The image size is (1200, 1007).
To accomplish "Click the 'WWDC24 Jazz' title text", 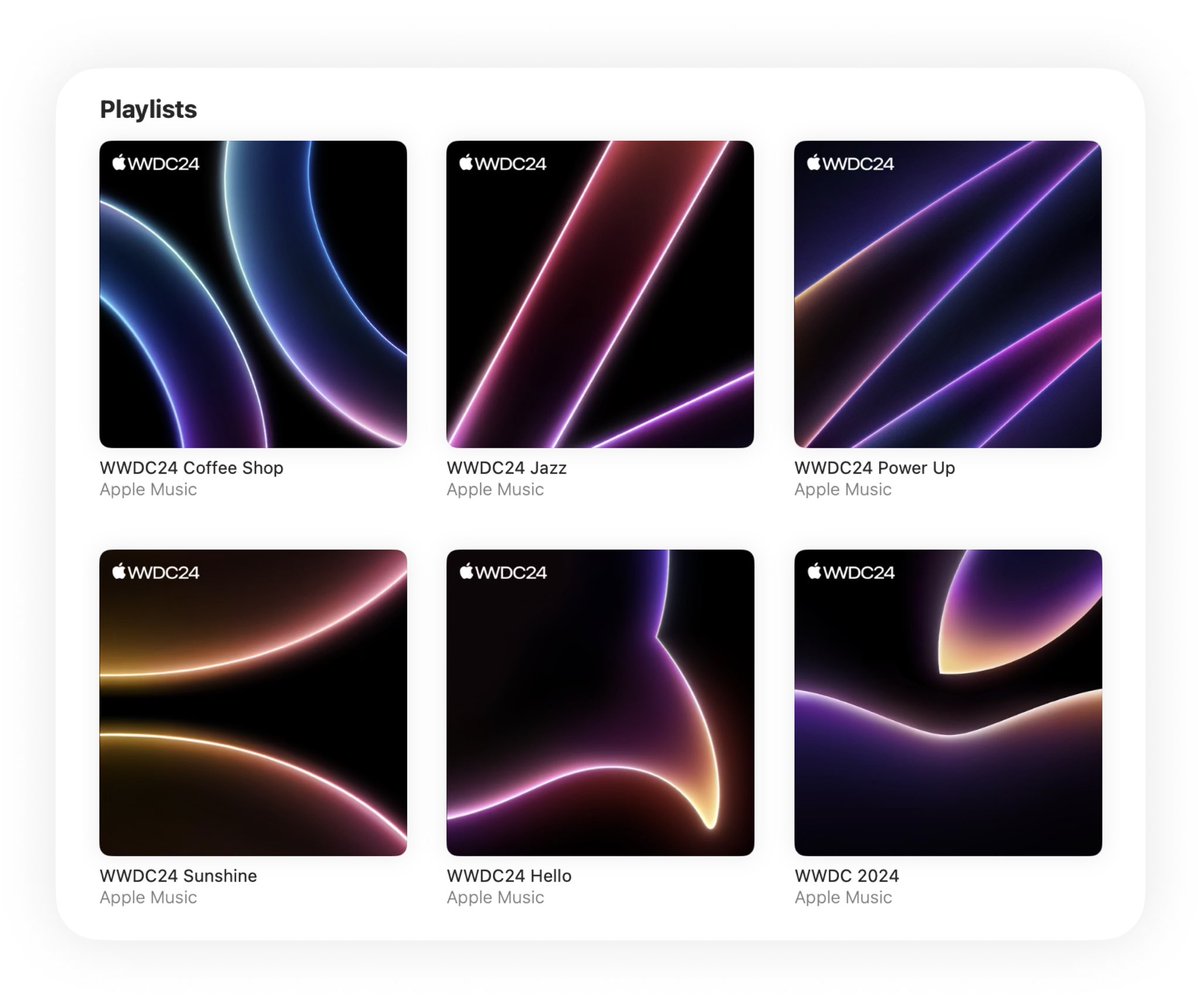I will coord(507,468).
